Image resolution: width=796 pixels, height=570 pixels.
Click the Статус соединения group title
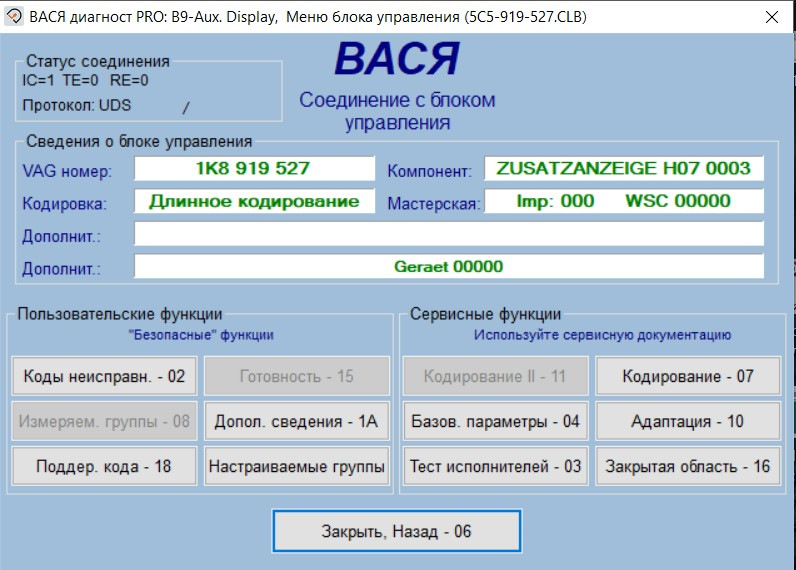(x=98, y=61)
